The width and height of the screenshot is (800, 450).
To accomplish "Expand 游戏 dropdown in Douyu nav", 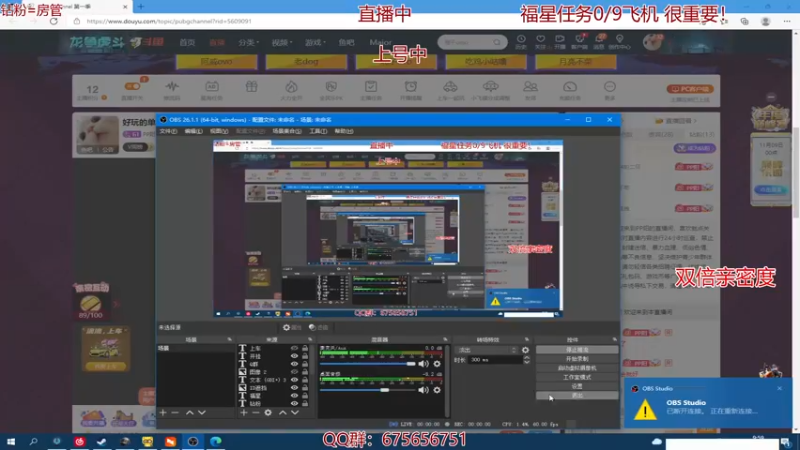I will coord(315,42).
